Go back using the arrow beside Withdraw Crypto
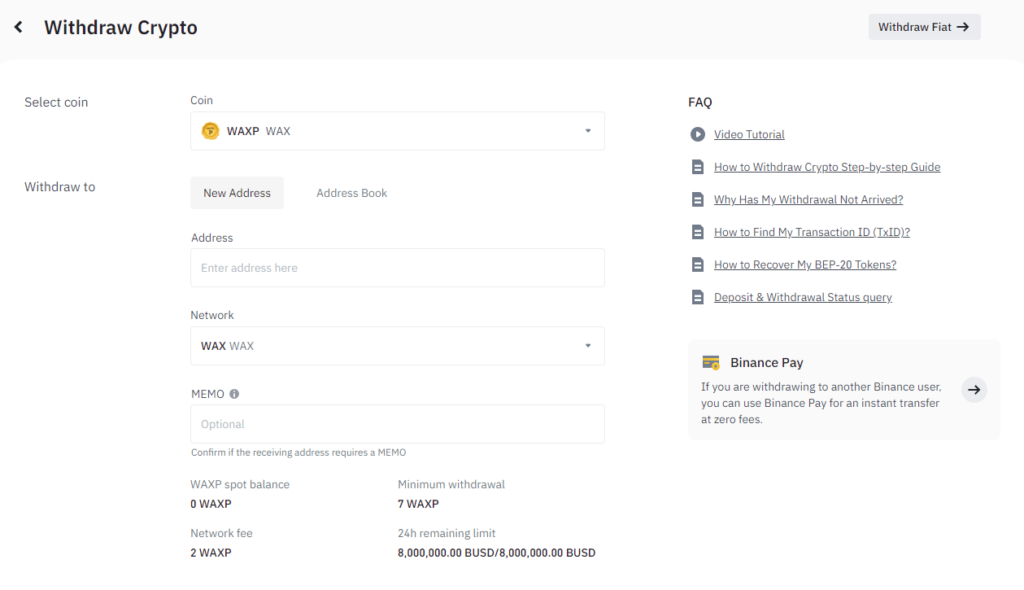 tap(18, 27)
